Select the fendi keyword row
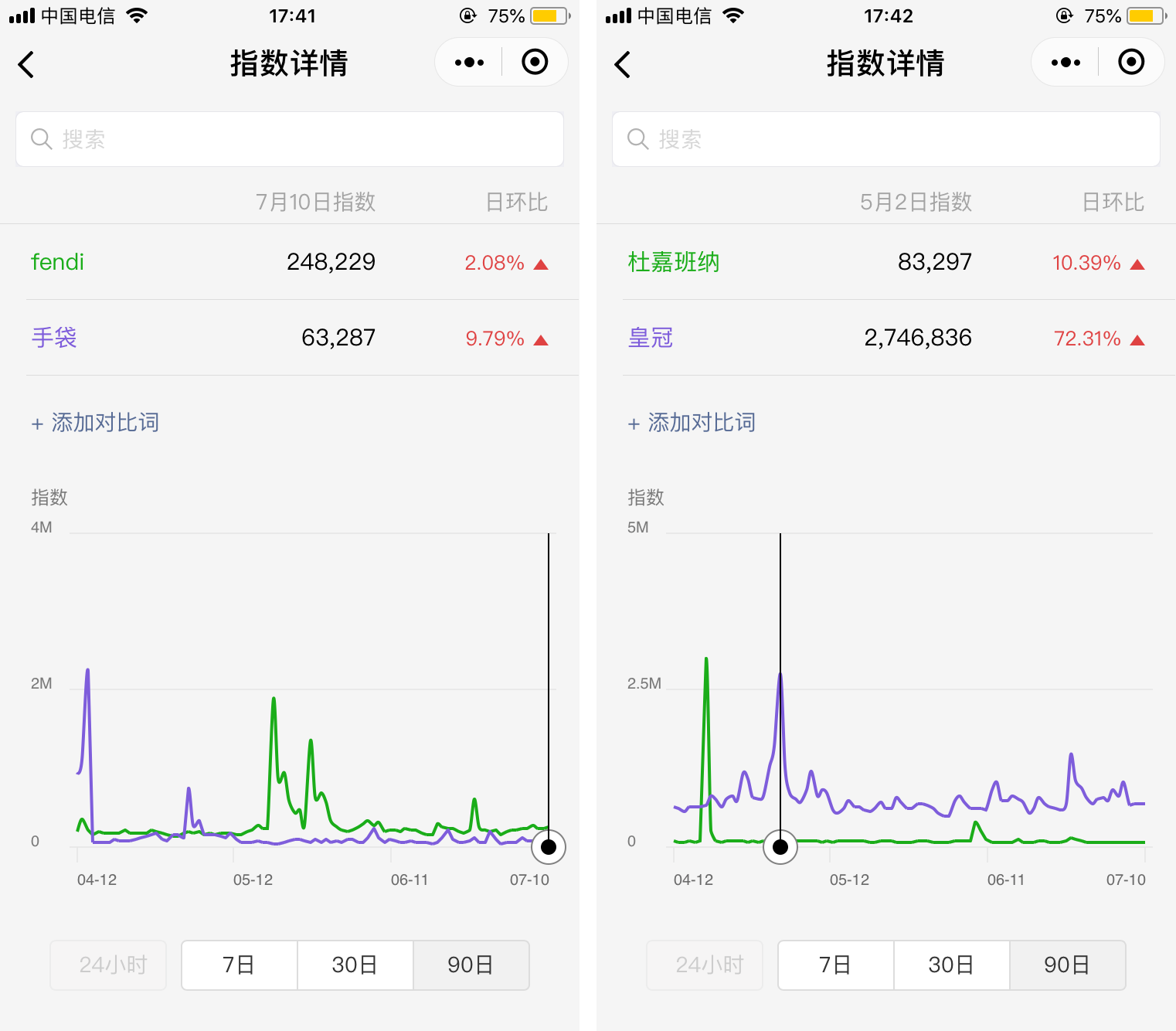This screenshot has height=1031, width=1176. pos(290,262)
